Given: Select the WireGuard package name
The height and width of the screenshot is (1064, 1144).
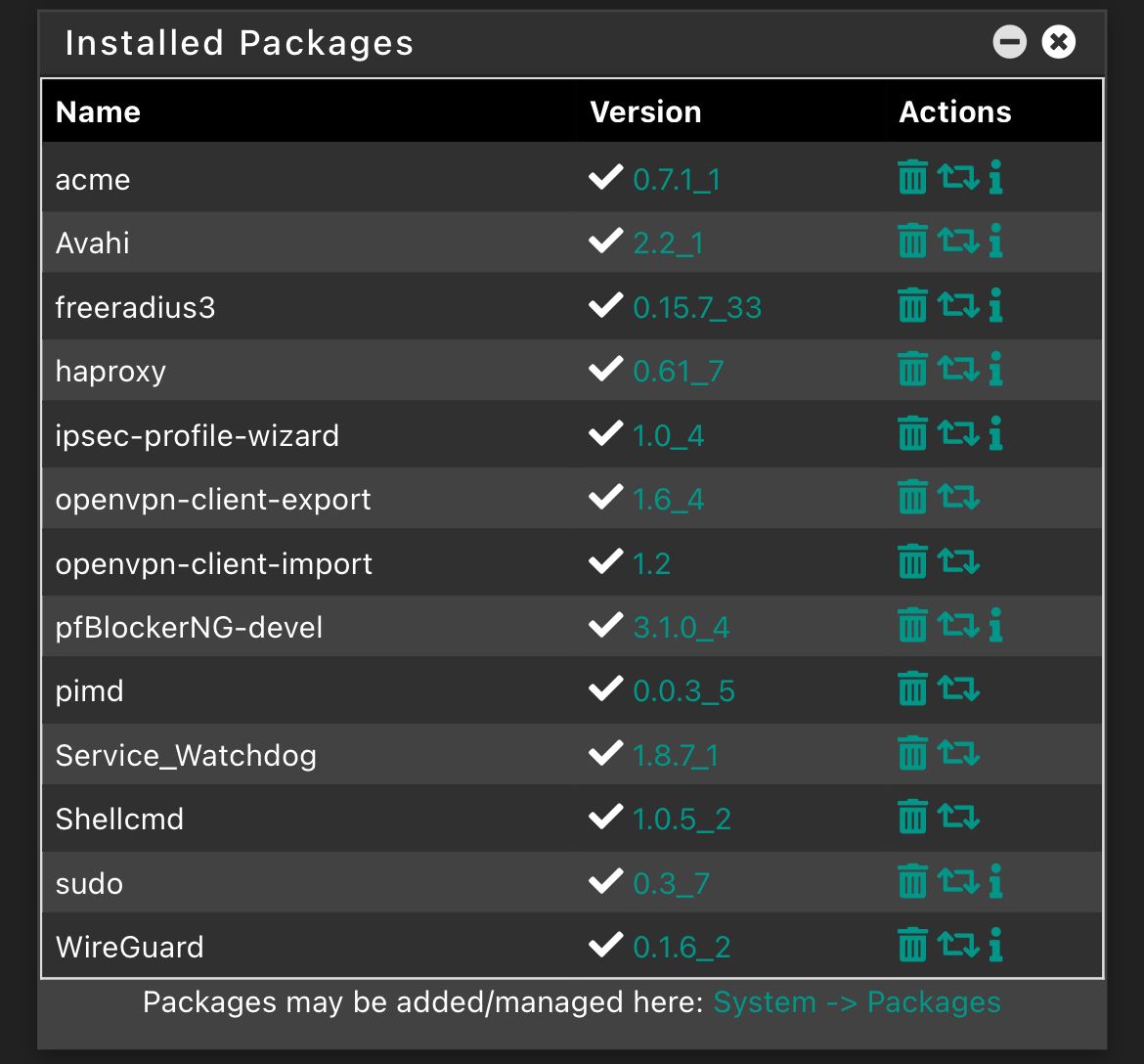Looking at the screenshot, I should [x=130, y=948].
